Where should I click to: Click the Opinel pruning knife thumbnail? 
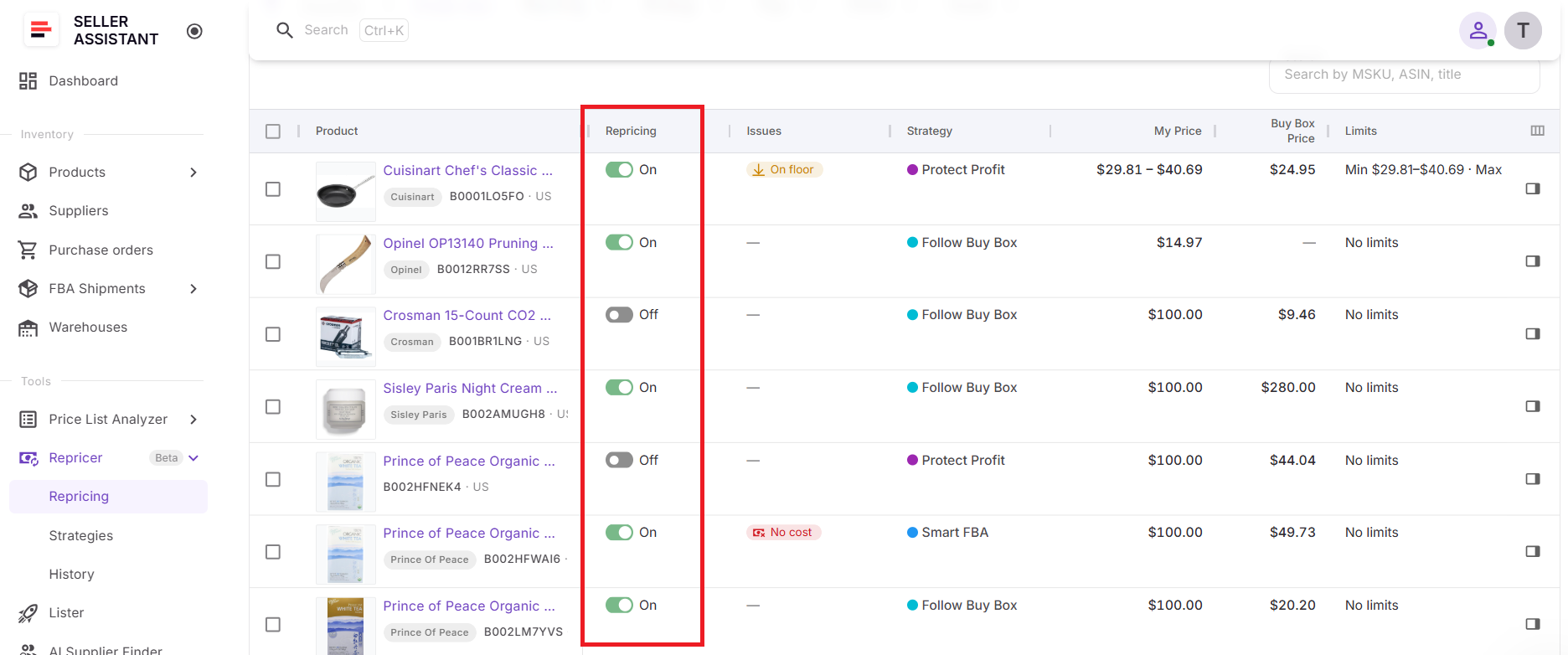pos(345,264)
